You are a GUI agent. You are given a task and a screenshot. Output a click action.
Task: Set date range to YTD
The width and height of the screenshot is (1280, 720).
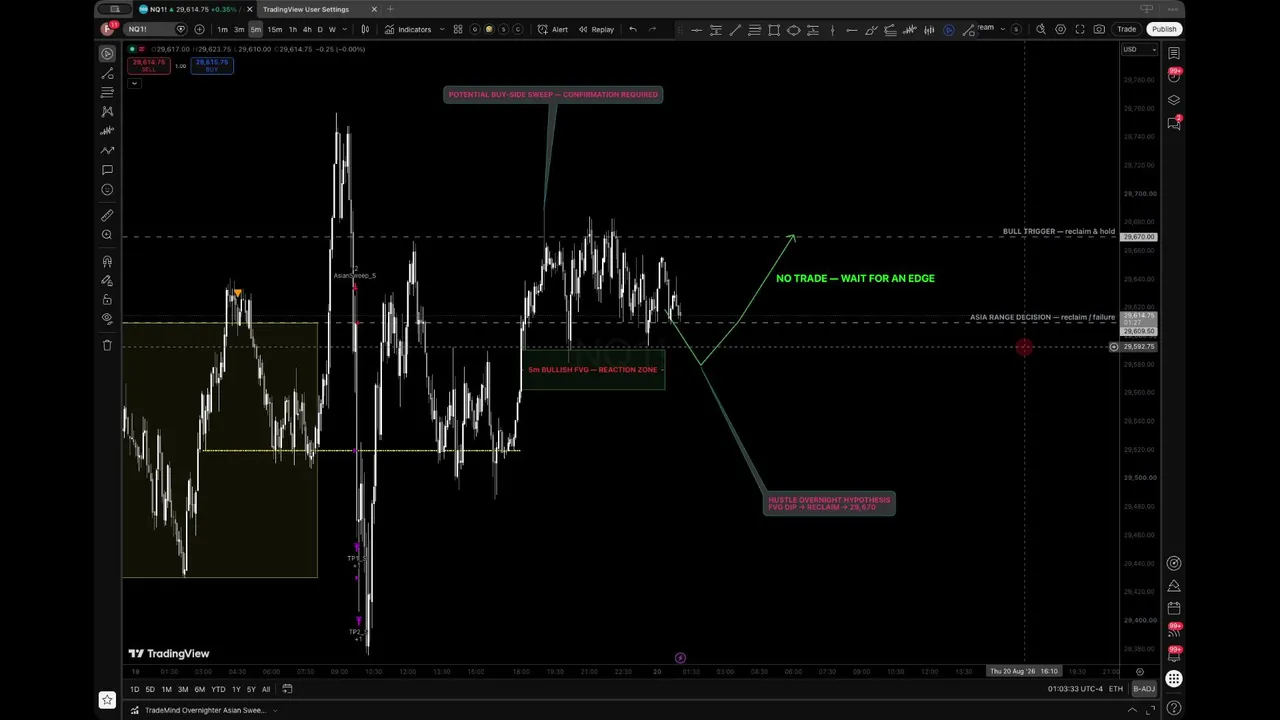218,689
